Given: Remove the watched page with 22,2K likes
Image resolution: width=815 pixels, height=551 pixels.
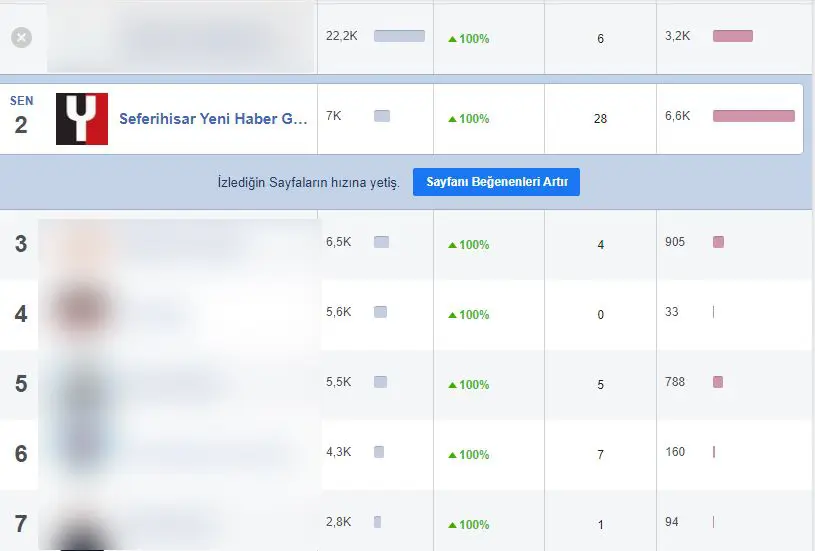Looking at the screenshot, I should 21,37.
